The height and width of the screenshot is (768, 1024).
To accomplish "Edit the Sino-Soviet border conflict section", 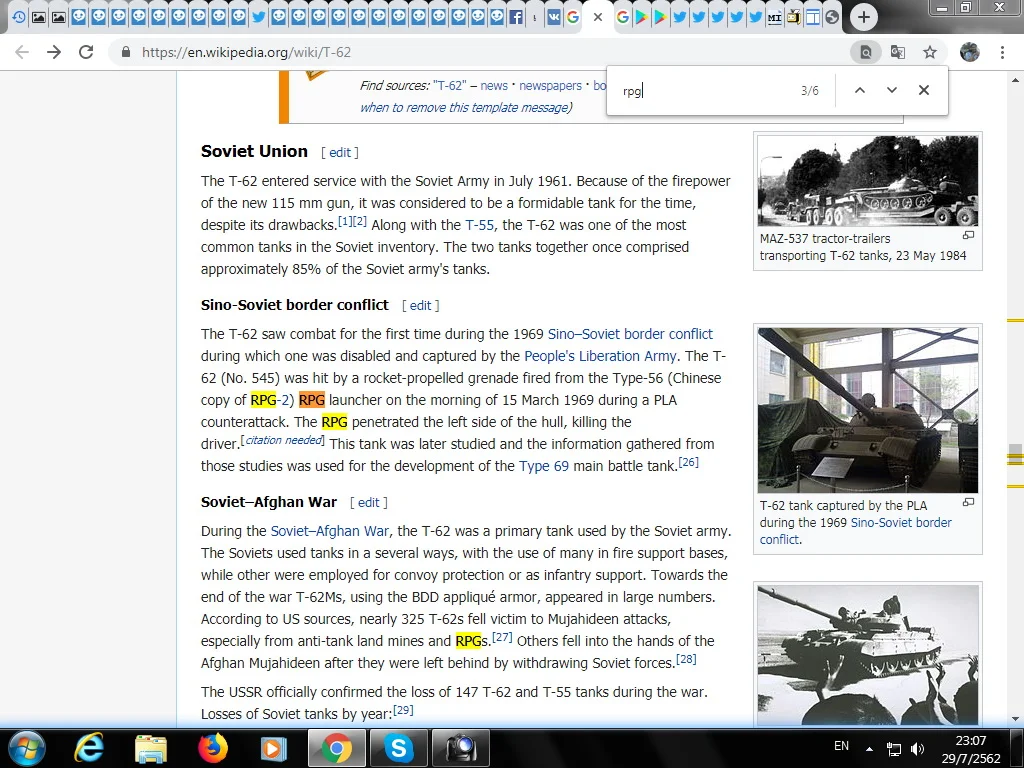I will click(x=420, y=306).
